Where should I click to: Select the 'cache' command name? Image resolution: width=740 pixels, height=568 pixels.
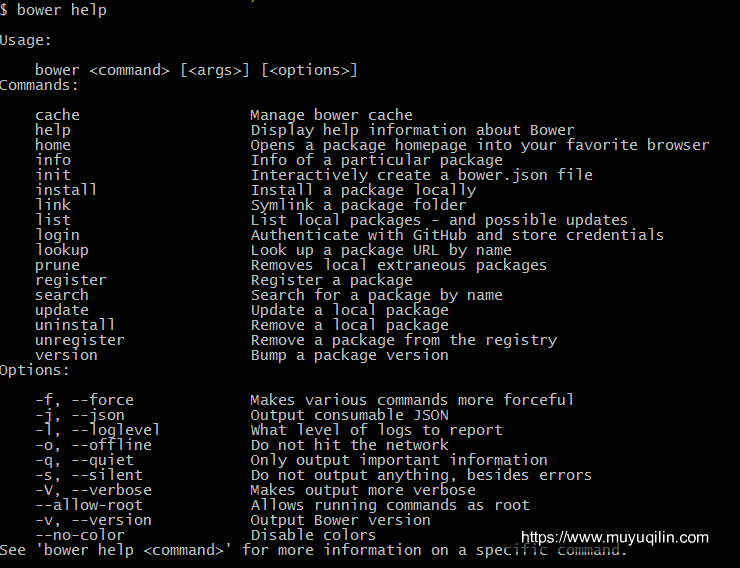coord(58,115)
